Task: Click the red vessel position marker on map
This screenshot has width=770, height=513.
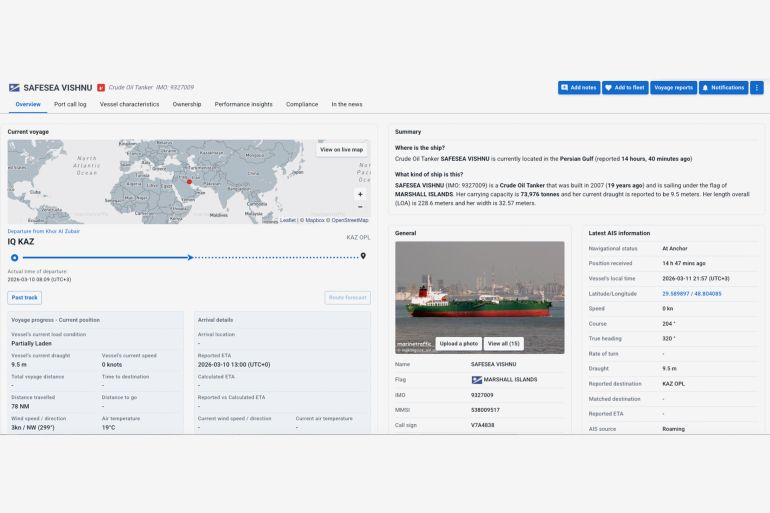Action: tap(189, 181)
